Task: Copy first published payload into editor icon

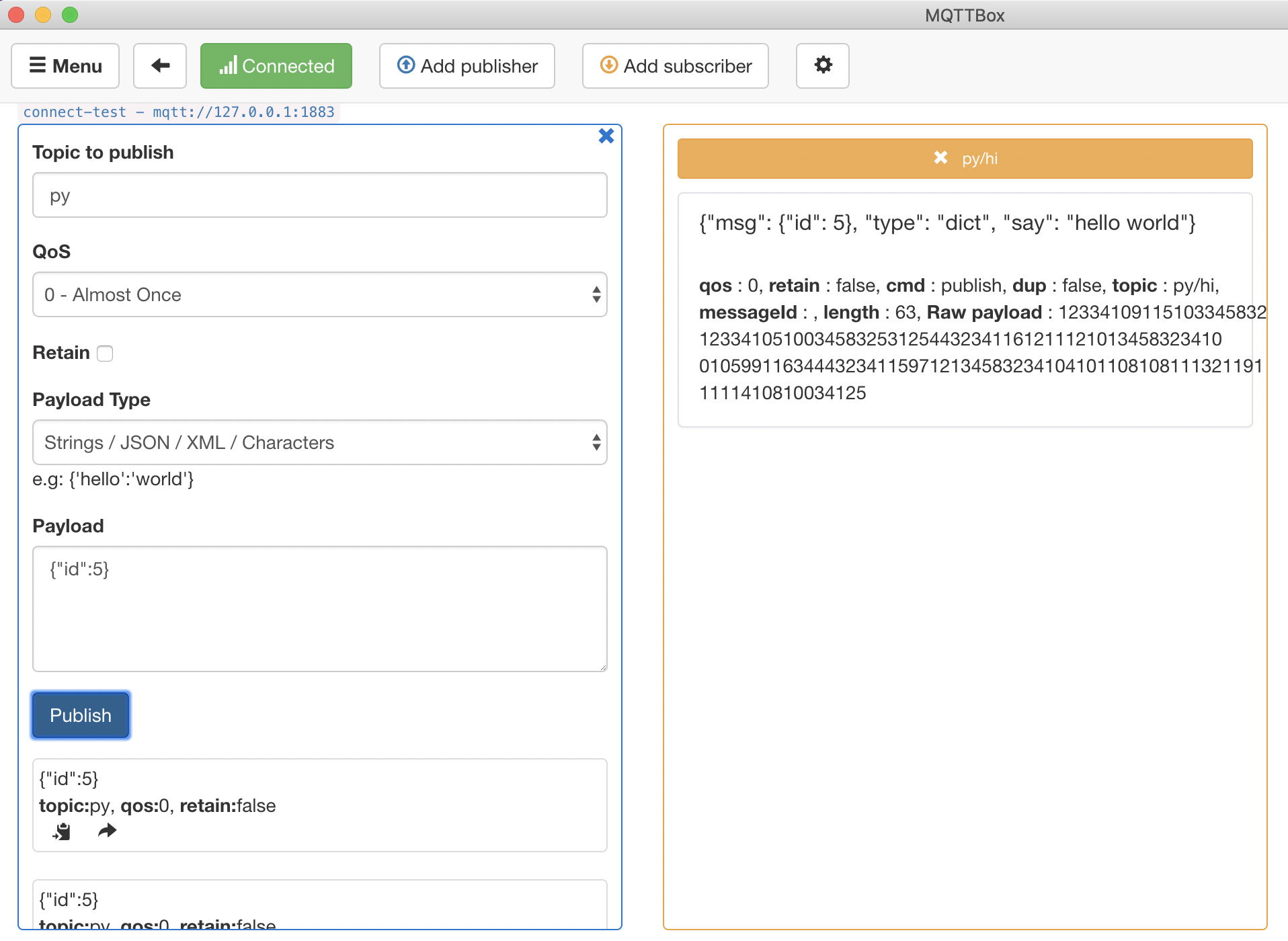Action: 62,831
